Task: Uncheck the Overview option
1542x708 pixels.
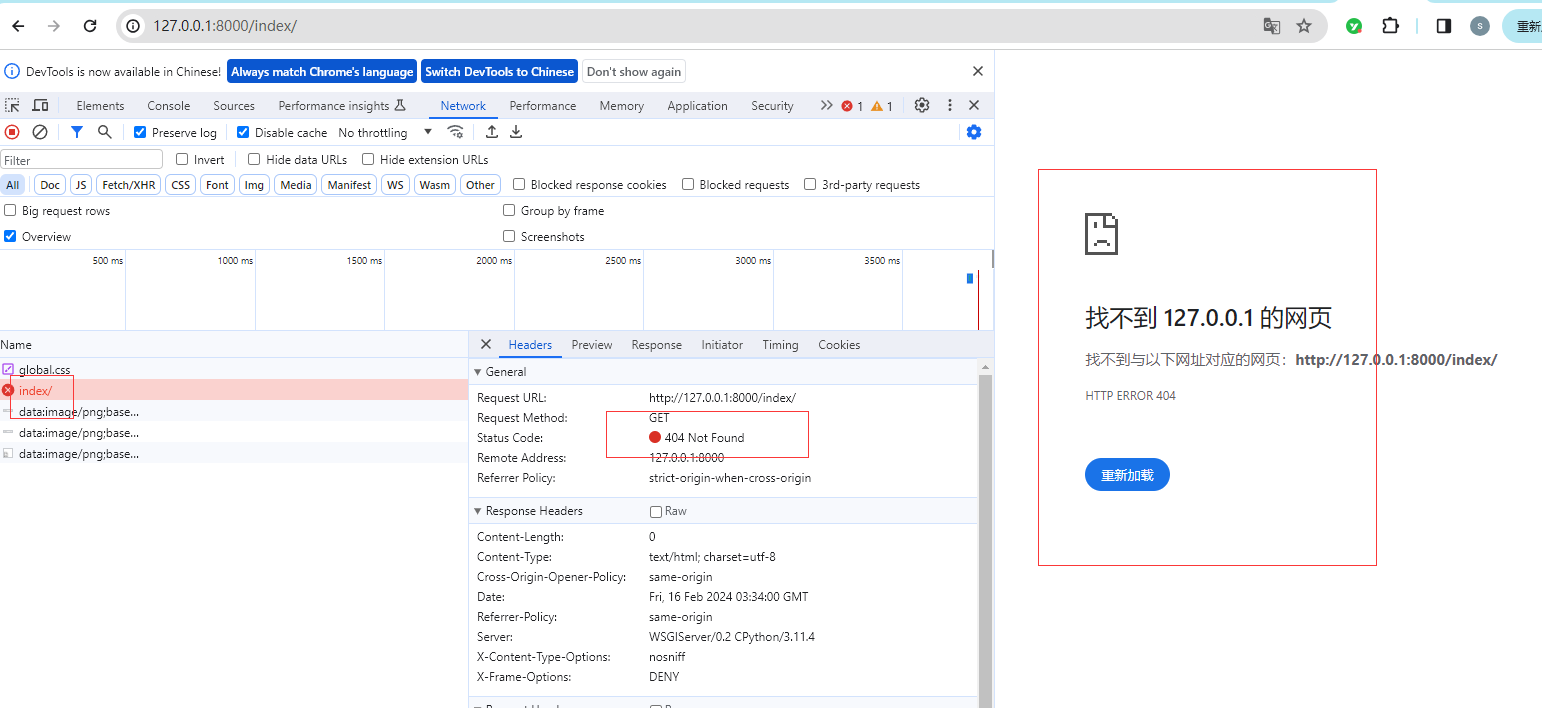Action: [x=10, y=236]
